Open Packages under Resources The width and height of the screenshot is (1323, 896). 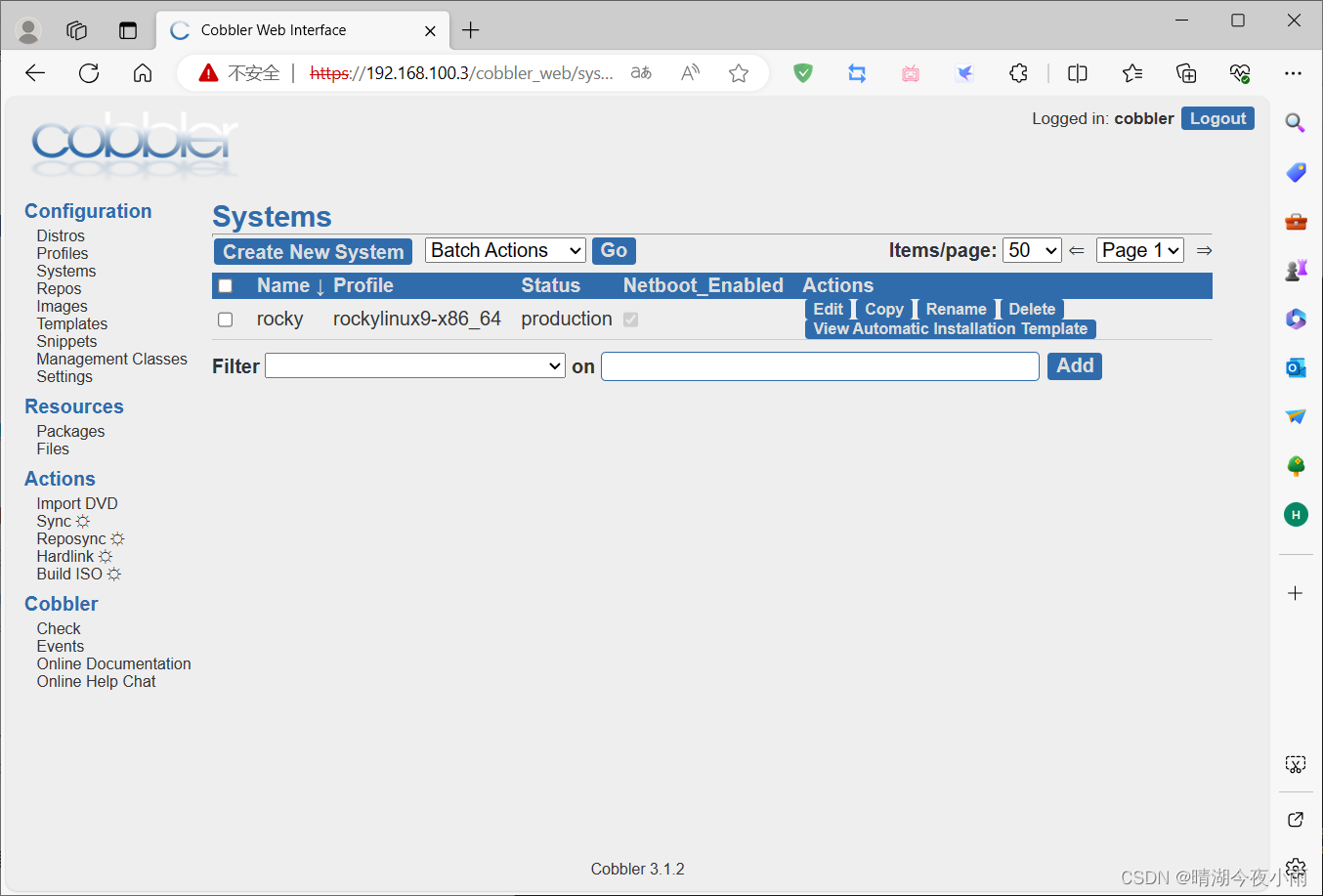tap(70, 432)
